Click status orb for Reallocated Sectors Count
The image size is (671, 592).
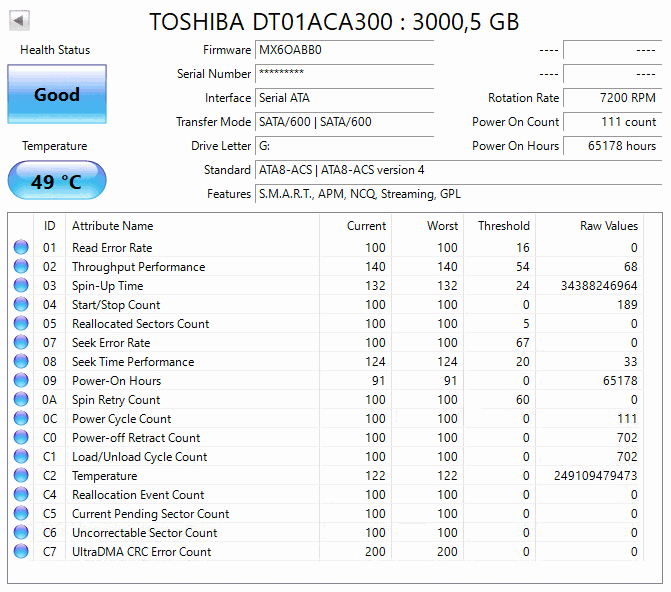coord(21,324)
